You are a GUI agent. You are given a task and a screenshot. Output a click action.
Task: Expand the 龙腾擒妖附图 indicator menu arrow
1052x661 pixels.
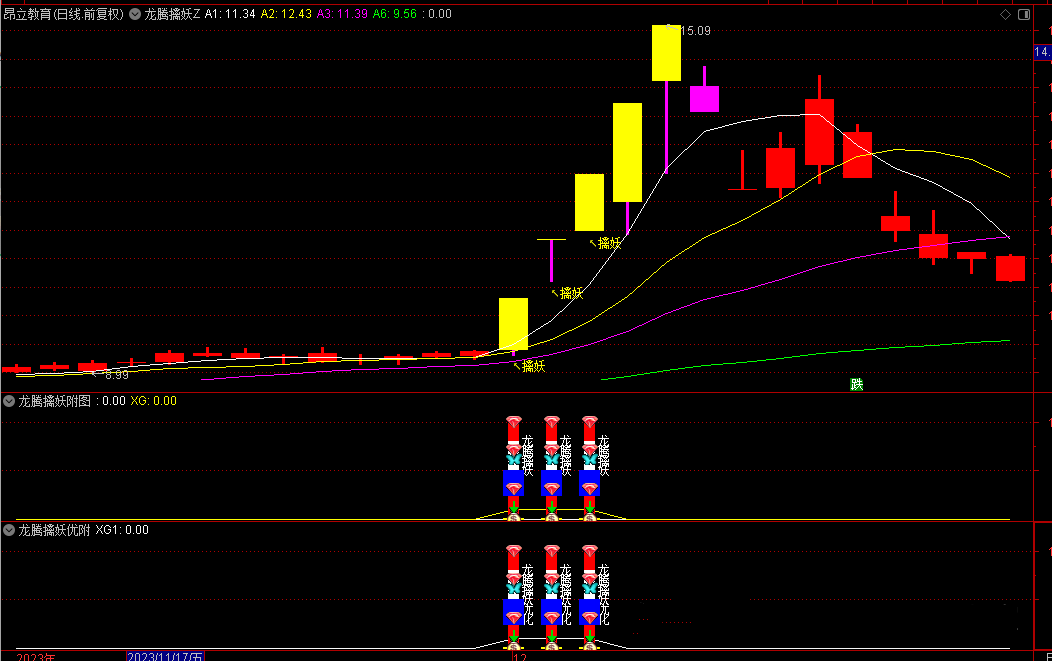[9, 401]
